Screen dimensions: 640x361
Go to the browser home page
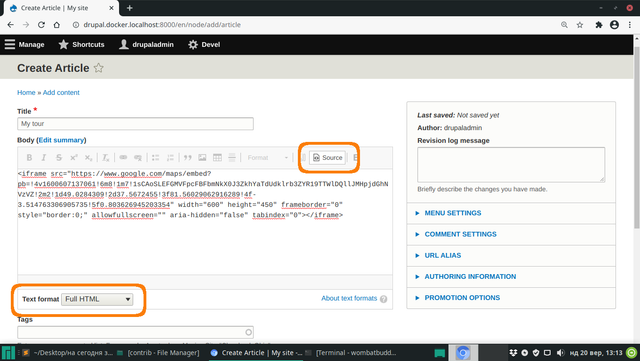click(x=57, y=25)
